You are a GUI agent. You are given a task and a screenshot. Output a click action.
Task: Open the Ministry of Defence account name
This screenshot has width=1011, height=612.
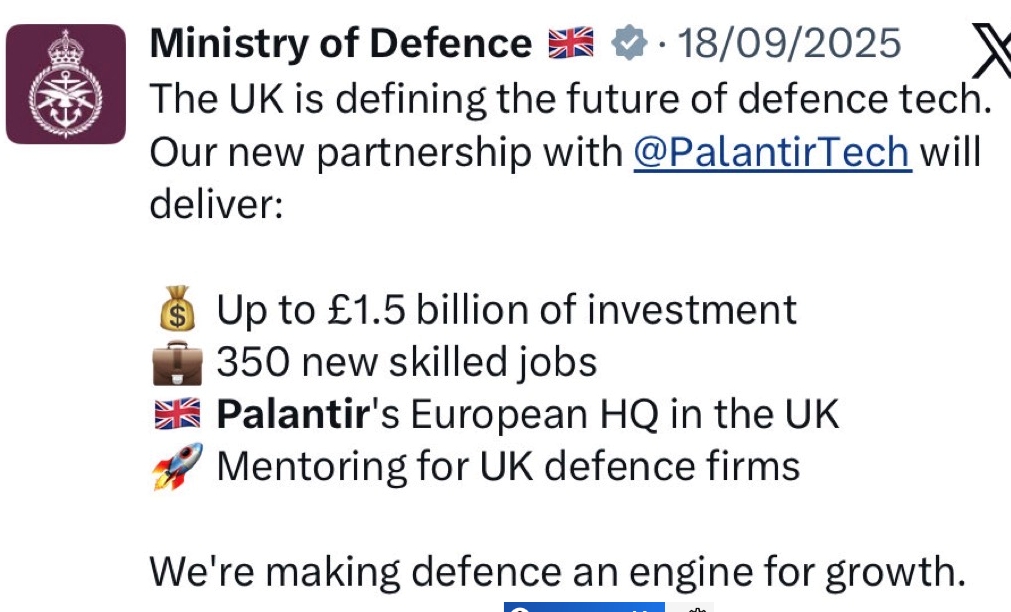pos(340,43)
